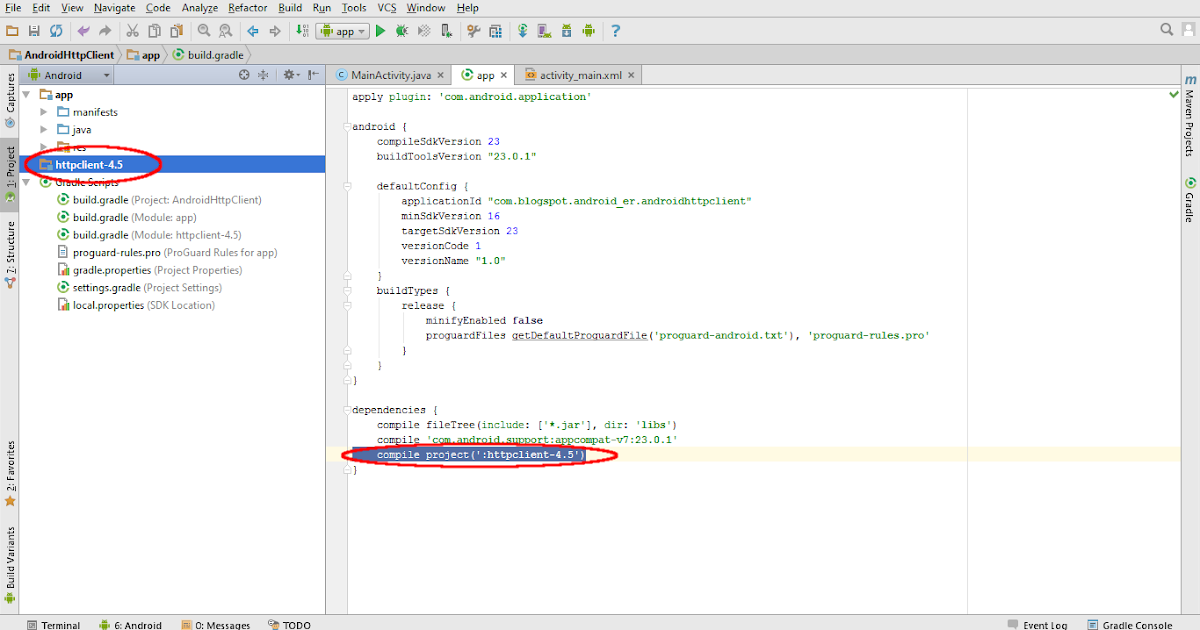Toggle the Captures side panel

(x=10, y=100)
